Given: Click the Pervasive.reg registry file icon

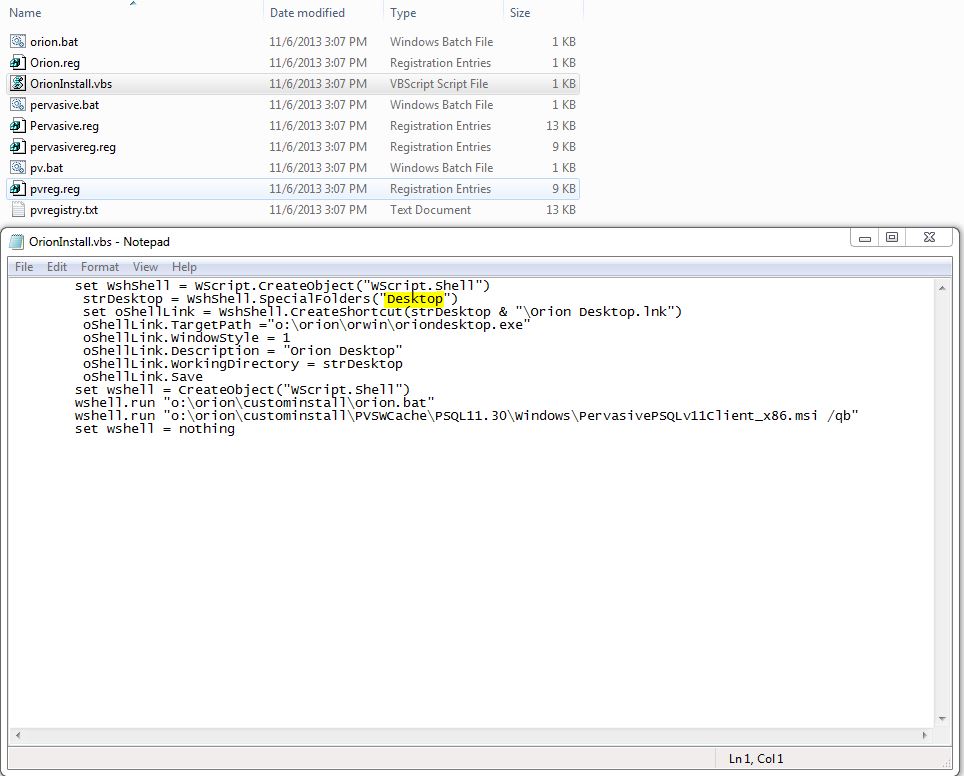Looking at the screenshot, I should [18, 125].
